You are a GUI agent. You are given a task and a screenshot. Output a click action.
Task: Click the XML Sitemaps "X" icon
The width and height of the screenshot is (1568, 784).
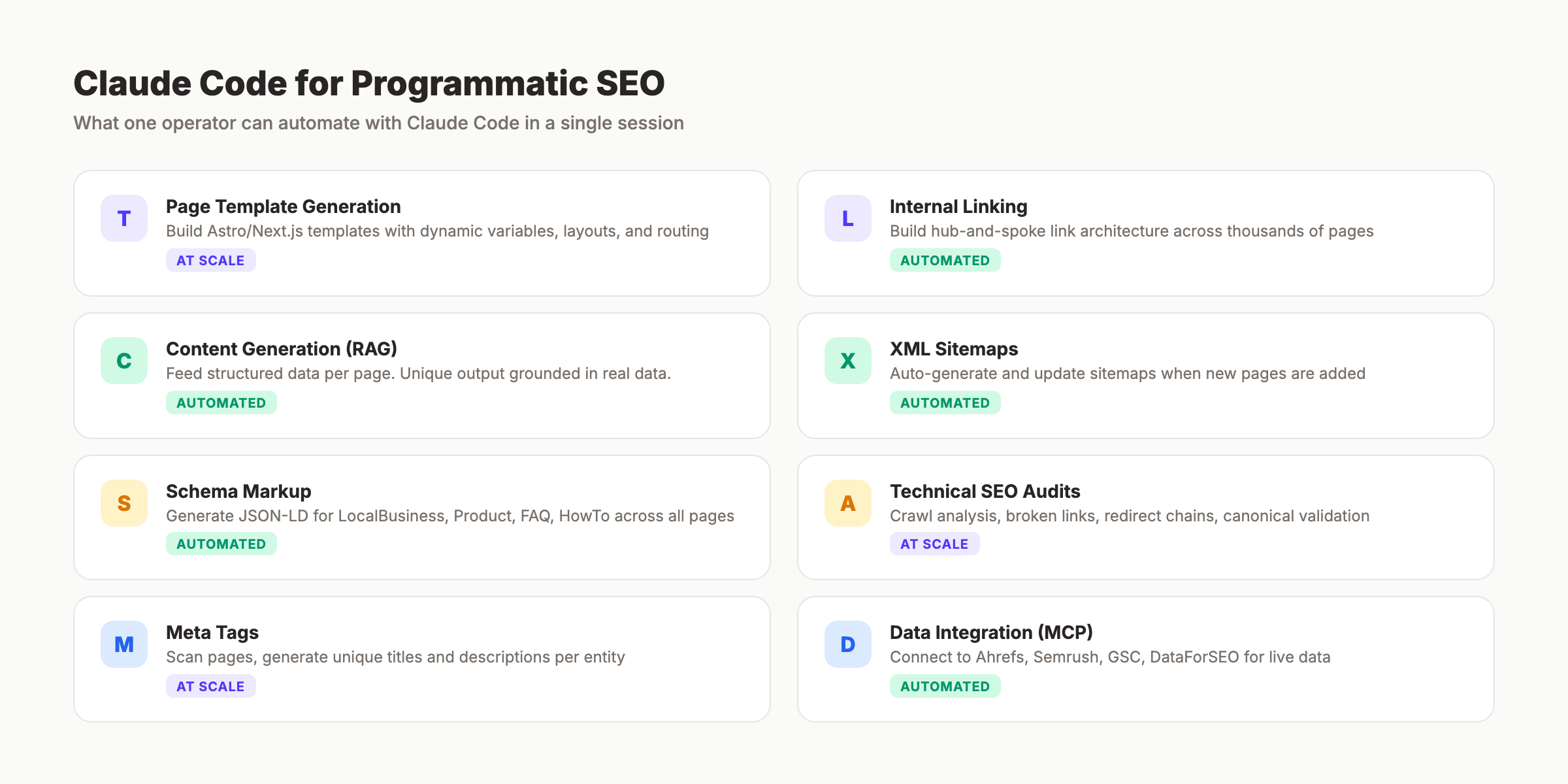(x=847, y=360)
